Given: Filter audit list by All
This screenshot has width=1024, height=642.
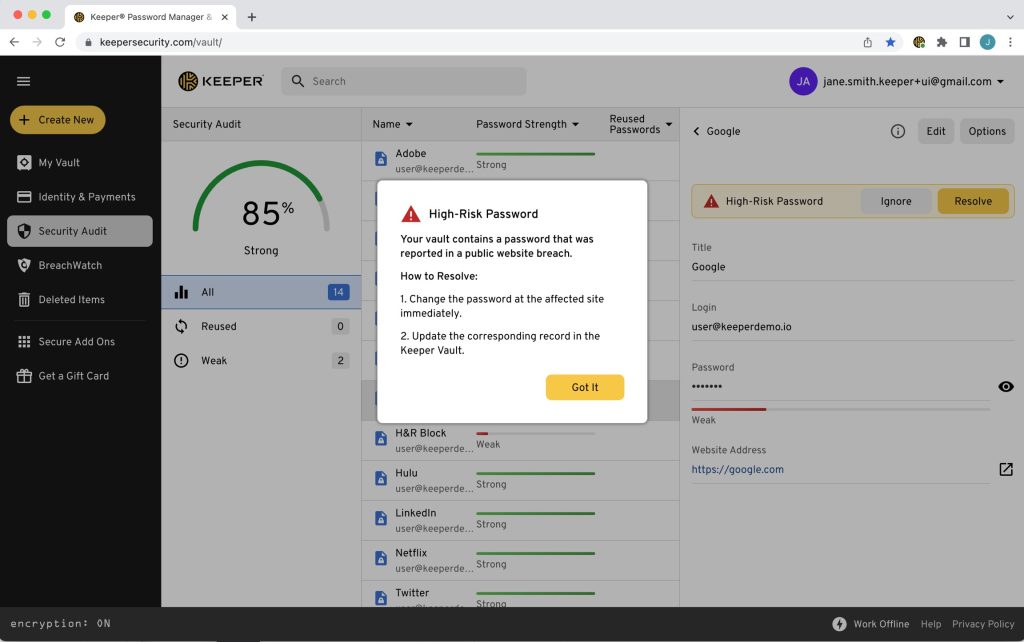Looking at the screenshot, I should [261, 292].
